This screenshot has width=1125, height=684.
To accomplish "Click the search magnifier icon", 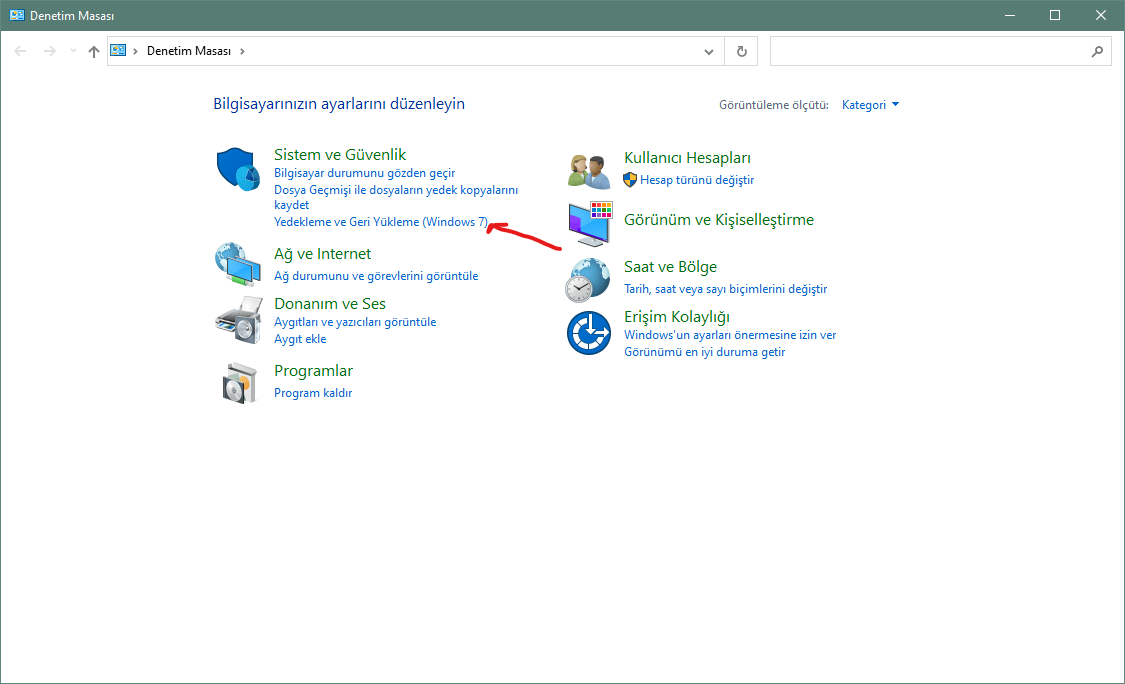I will 1097,51.
